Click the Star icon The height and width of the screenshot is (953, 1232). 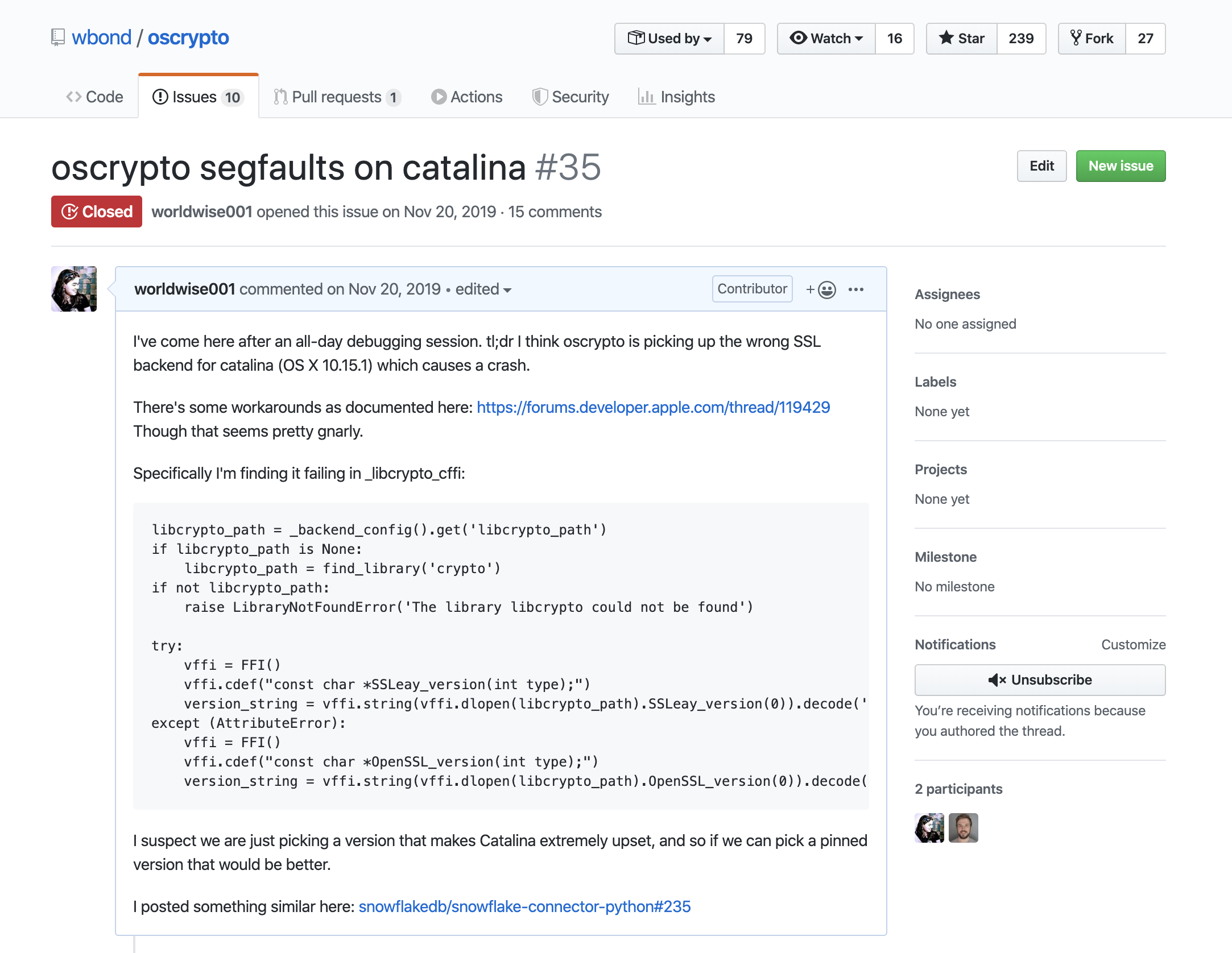(x=946, y=38)
